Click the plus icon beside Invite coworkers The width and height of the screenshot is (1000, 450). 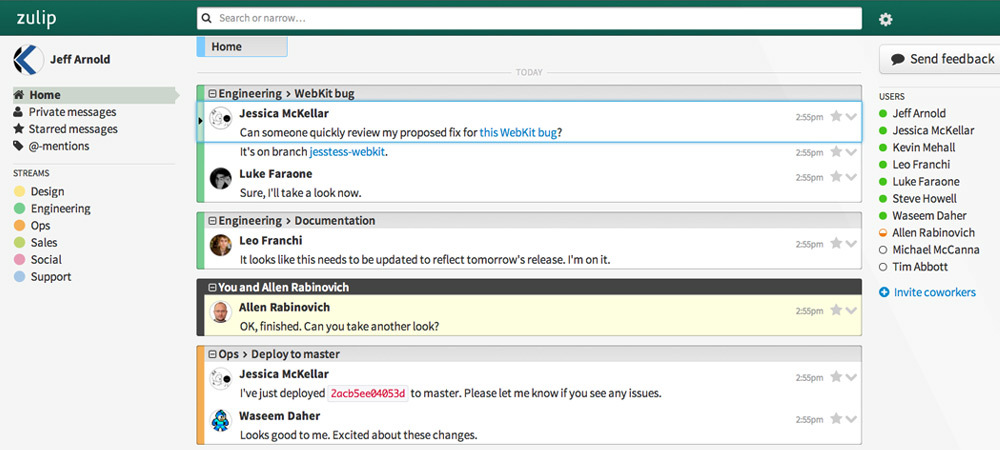884,292
